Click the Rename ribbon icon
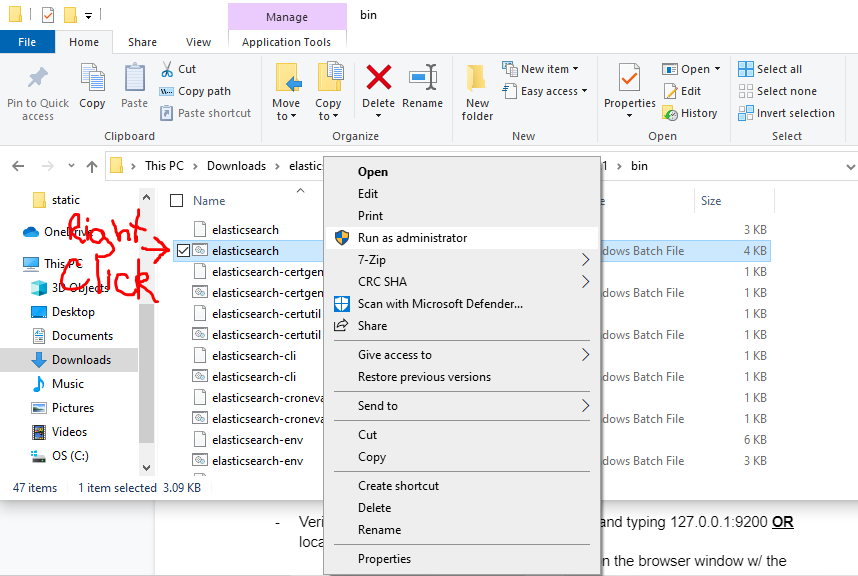The height and width of the screenshot is (576, 858). [422, 77]
